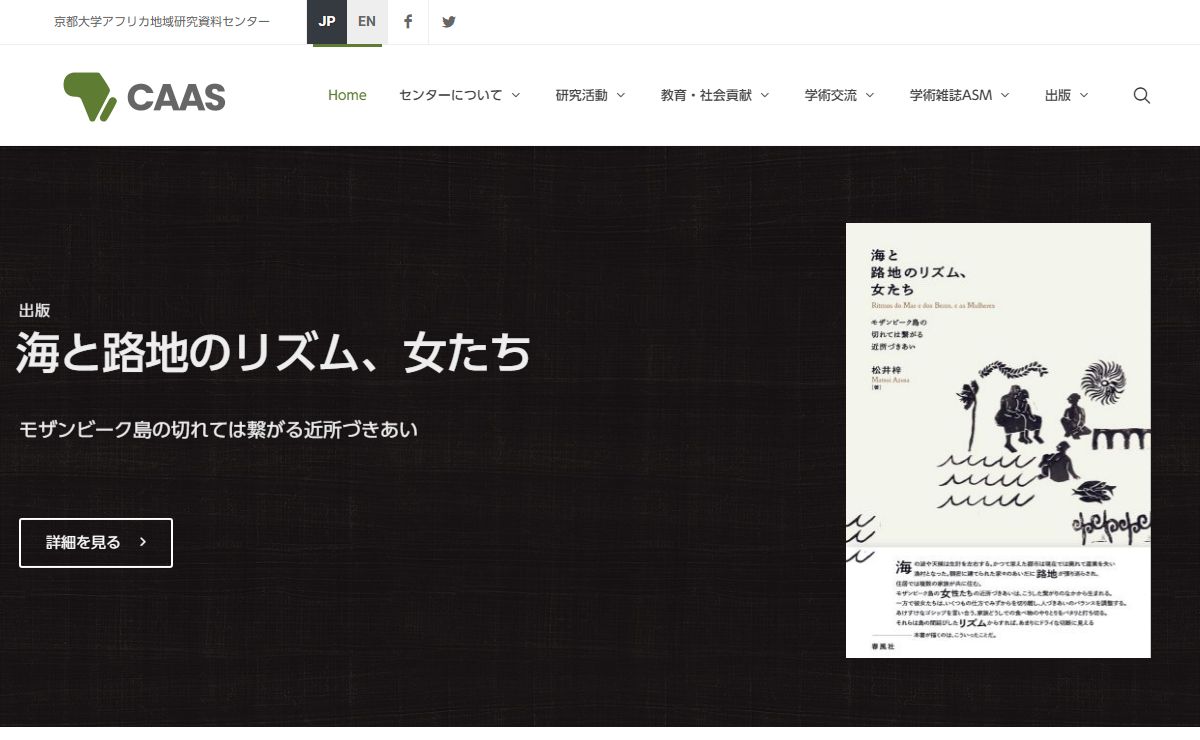Switch language to EN
The height and width of the screenshot is (740, 1200).
[367, 22]
